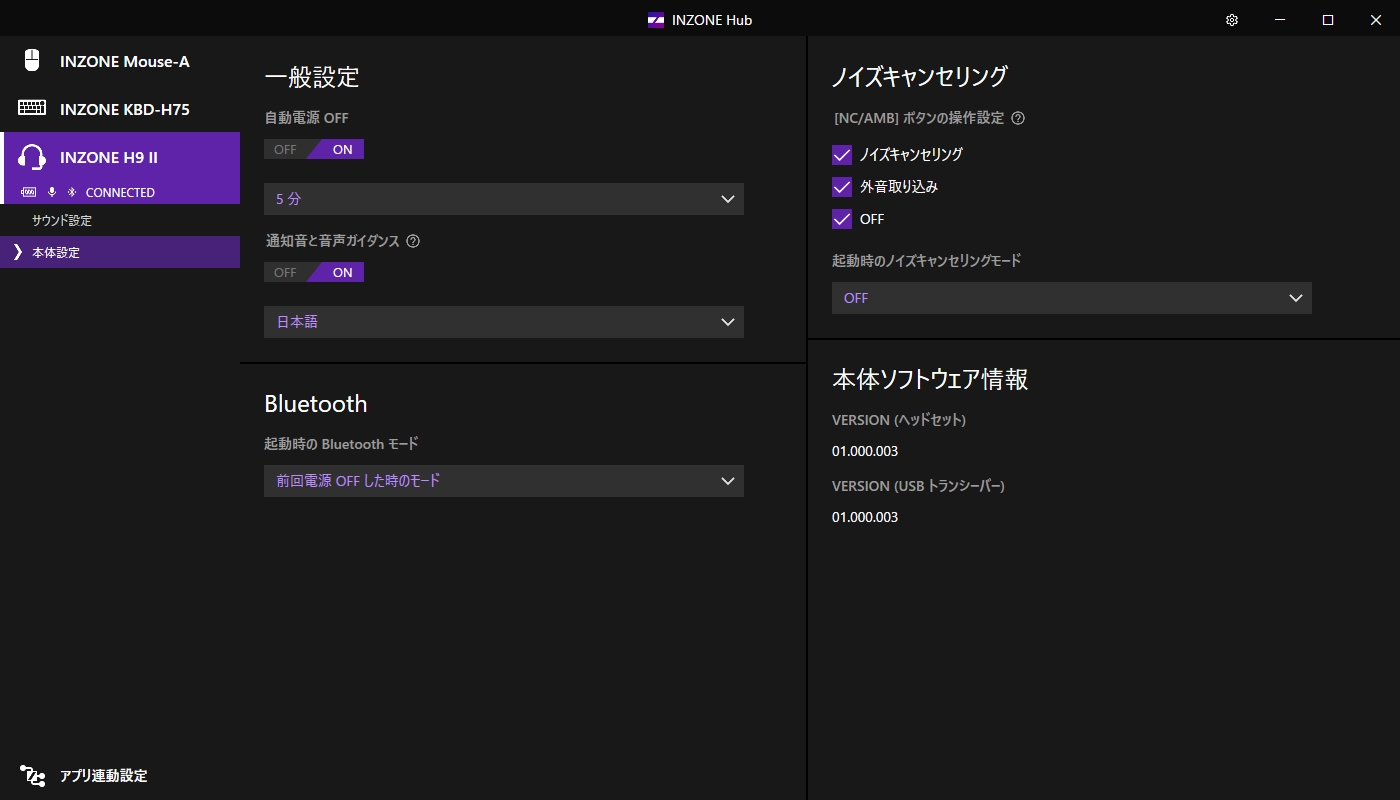Show help for [NC/AMB] ボタンの操作設定
The image size is (1400, 800).
tap(1018, 118)
